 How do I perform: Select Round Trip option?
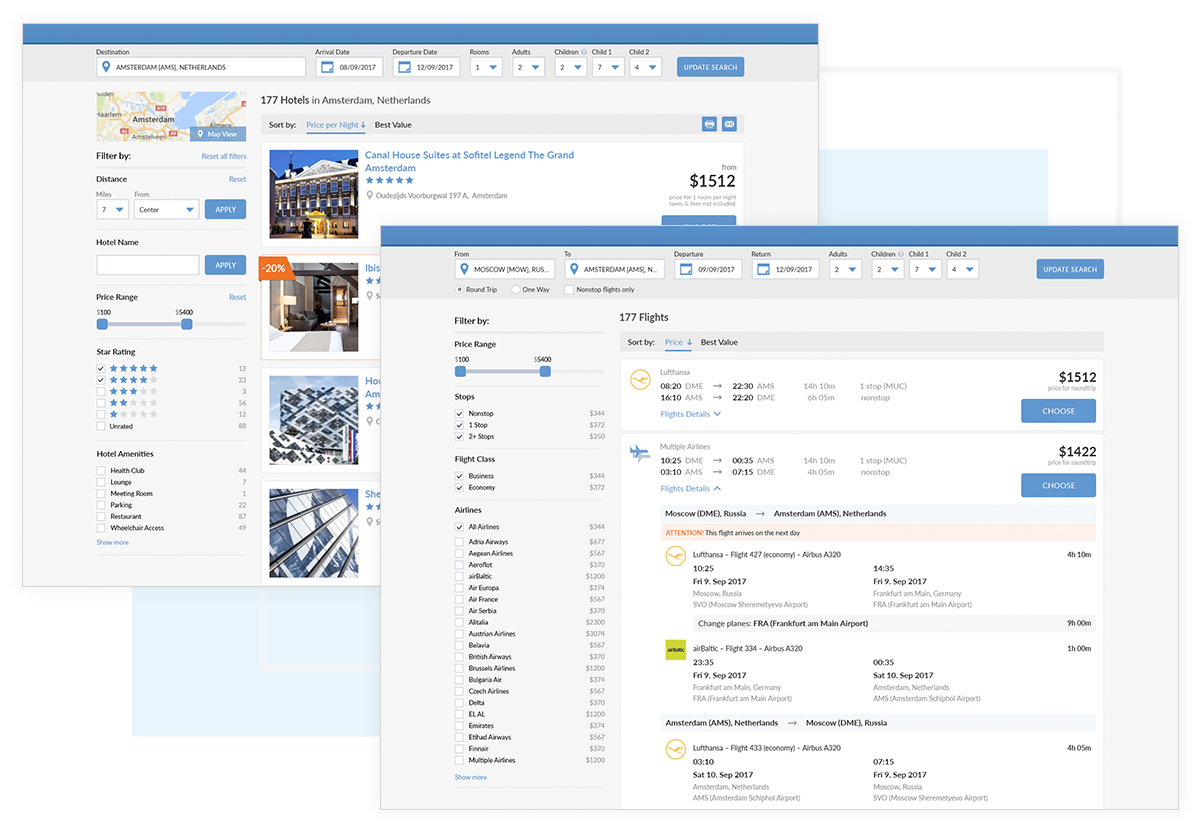(x=459, y=290)
